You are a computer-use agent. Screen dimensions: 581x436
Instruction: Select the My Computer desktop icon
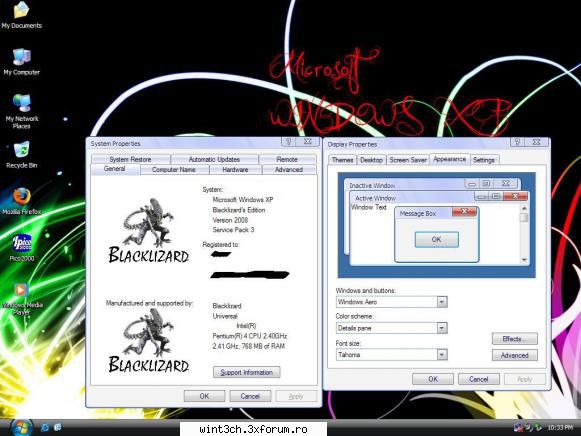pos(21,61)
